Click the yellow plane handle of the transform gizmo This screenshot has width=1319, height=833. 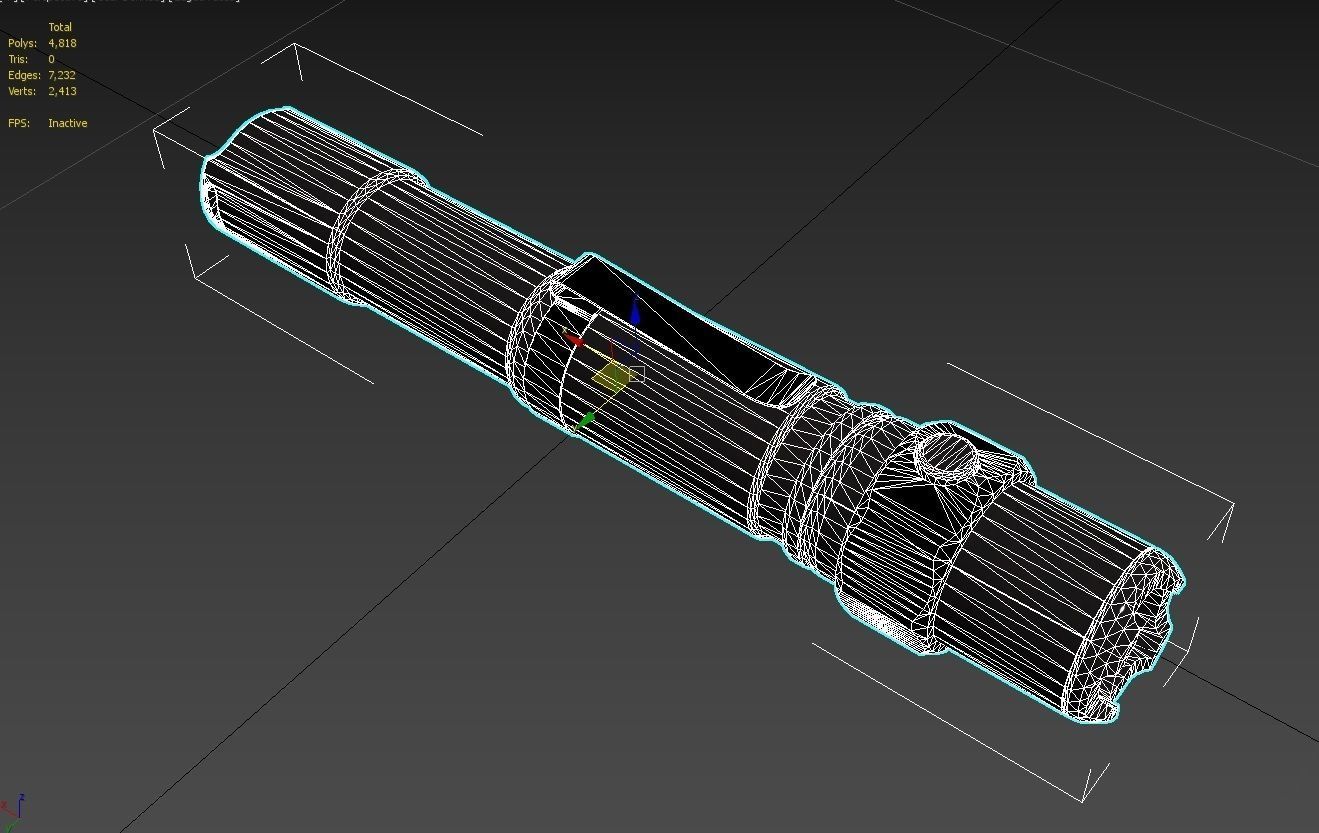[612, 377]
